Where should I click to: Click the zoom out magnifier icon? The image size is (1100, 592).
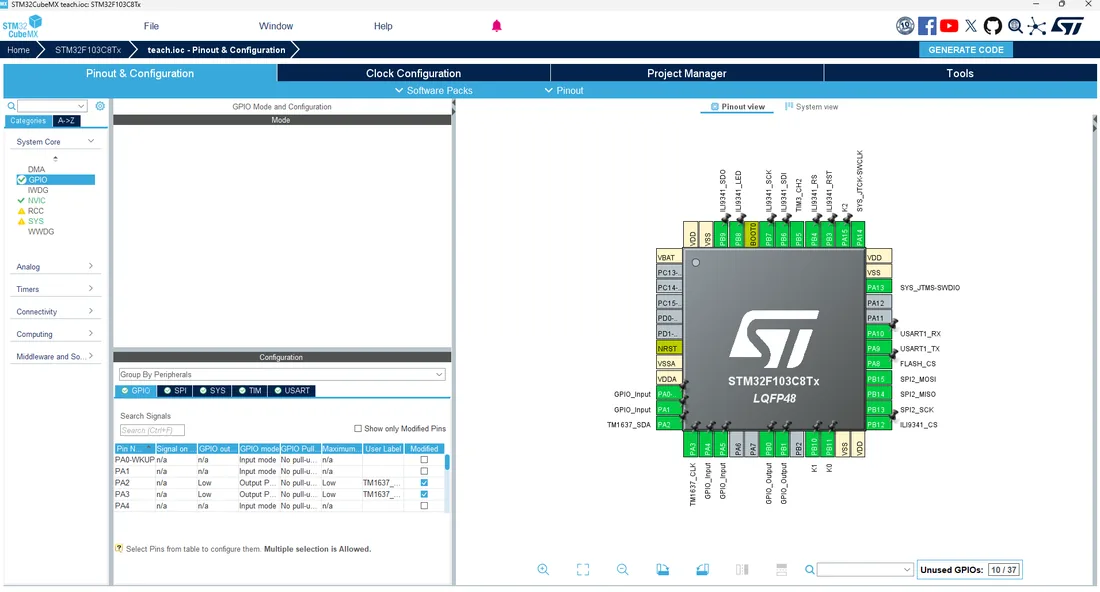(x=622, y=570)
